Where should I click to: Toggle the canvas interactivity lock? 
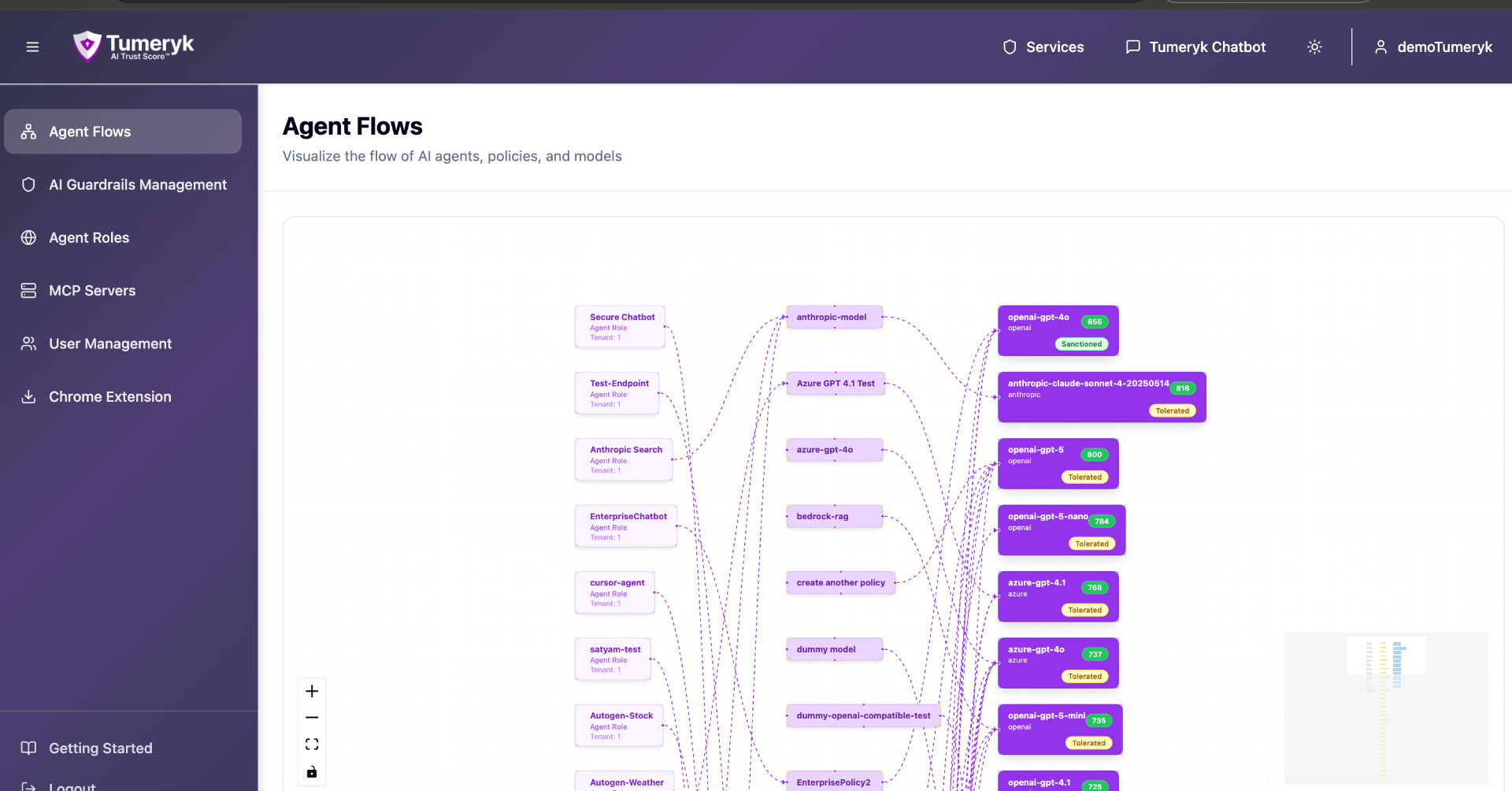312,771
